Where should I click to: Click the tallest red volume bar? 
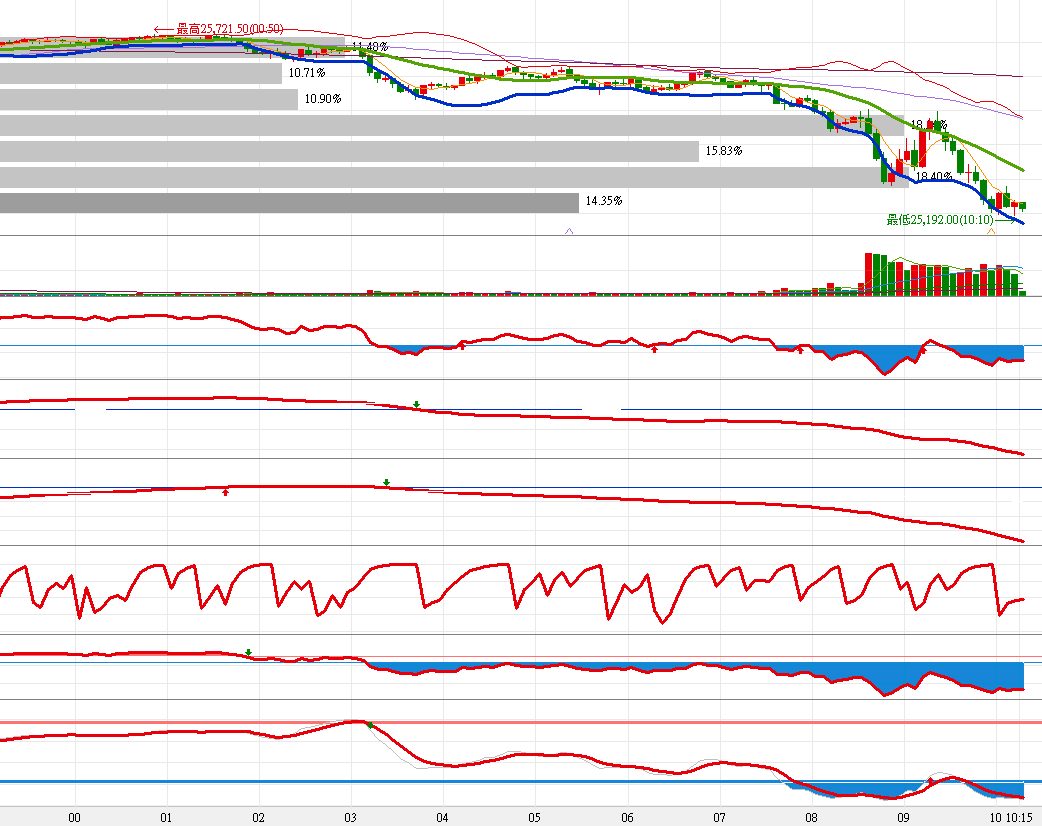click(x=868, y=274)
